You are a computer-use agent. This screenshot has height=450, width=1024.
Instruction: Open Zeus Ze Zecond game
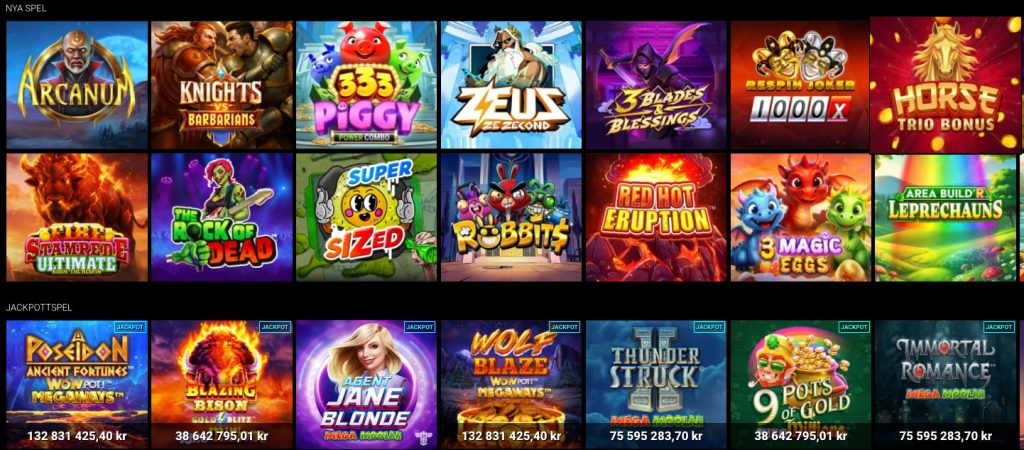(x=511, y=85)
